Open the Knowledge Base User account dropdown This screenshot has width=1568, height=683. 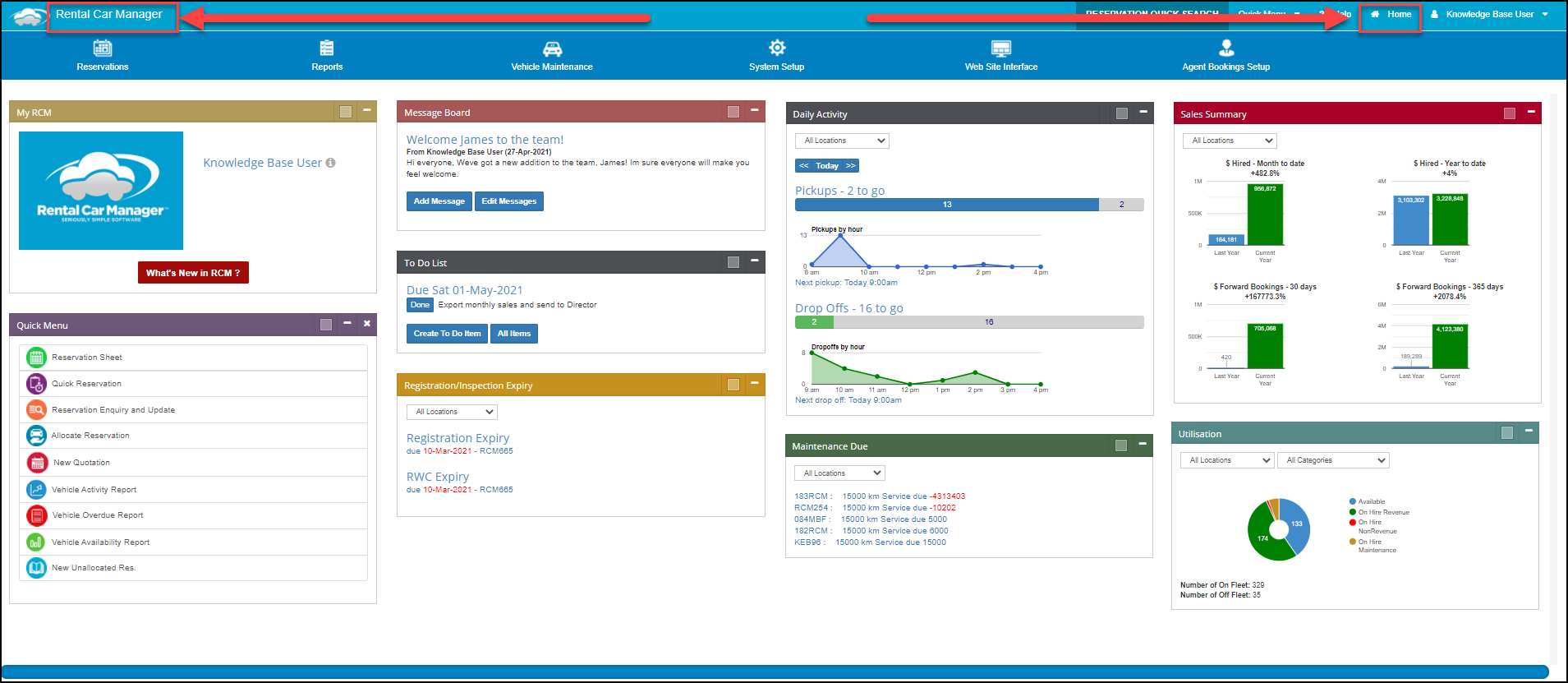tap(1489, 14)
